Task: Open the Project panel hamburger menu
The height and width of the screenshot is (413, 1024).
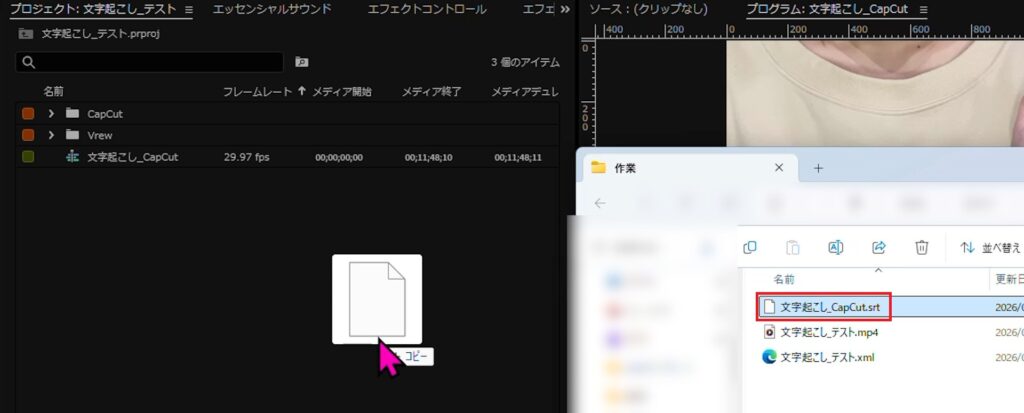Action: pyautogui.click(x=188, y=9)
